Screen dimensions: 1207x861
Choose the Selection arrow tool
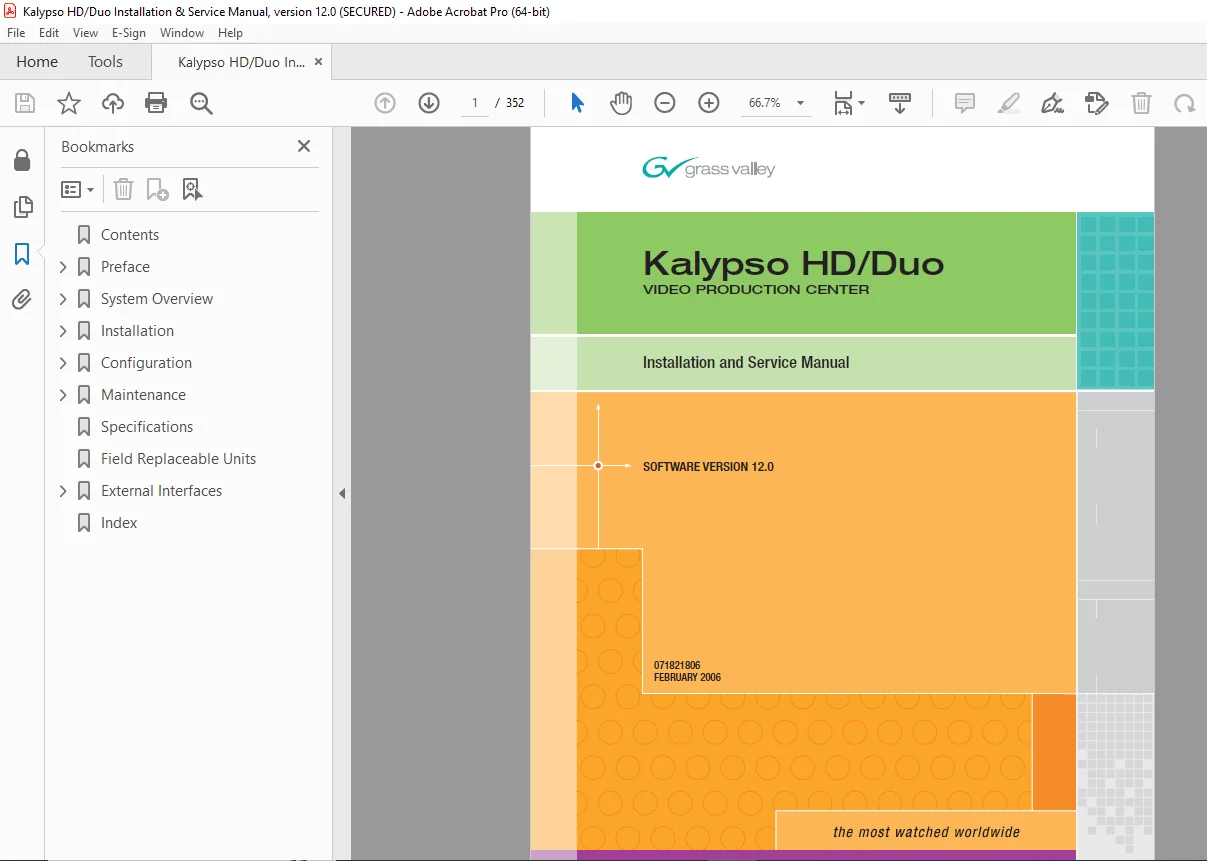click(577, 103)
